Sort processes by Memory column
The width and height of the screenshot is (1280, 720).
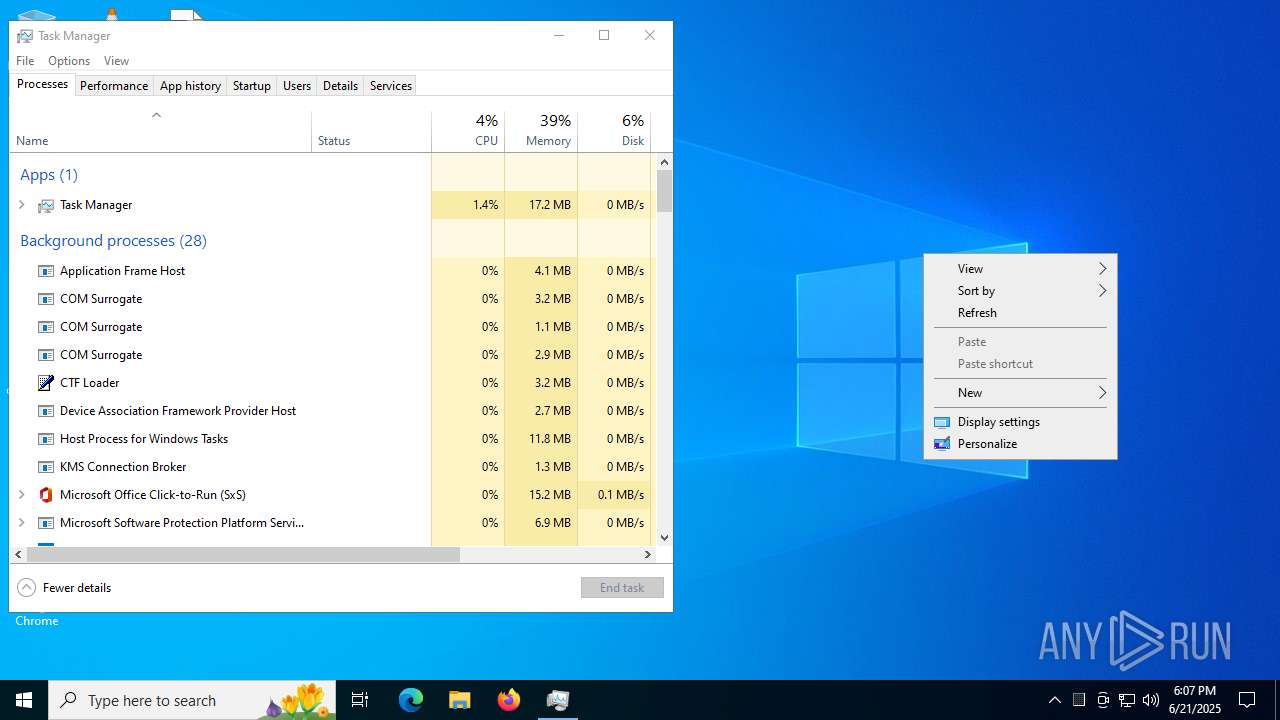click(541, 131)
